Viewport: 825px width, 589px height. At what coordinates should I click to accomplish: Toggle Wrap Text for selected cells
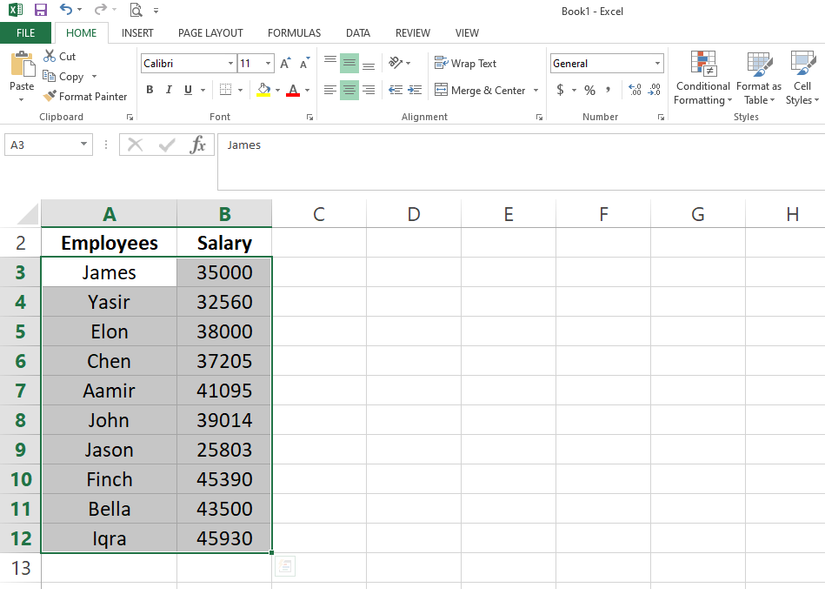coord(465,63)
